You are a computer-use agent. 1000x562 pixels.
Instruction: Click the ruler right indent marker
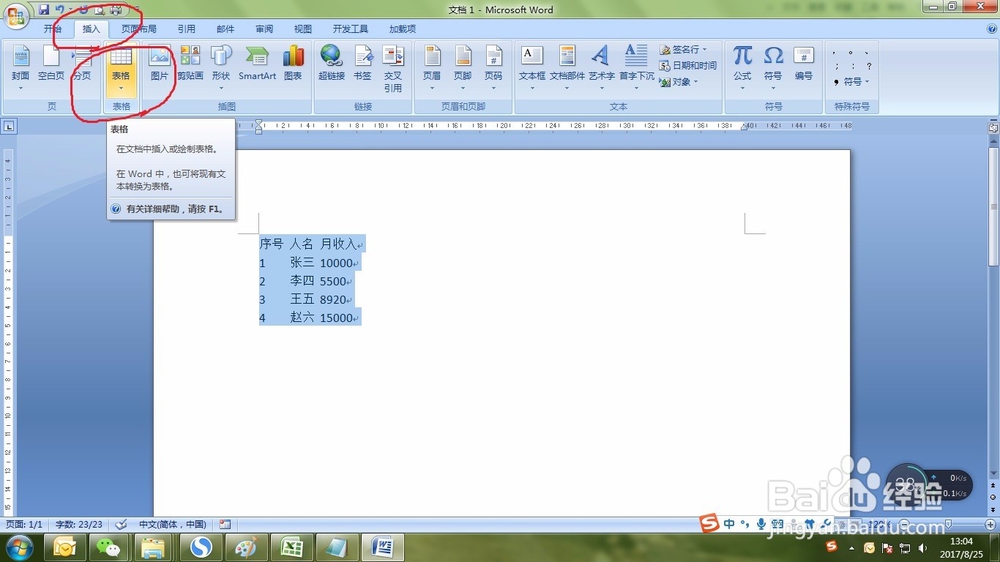tap(744, 128)
